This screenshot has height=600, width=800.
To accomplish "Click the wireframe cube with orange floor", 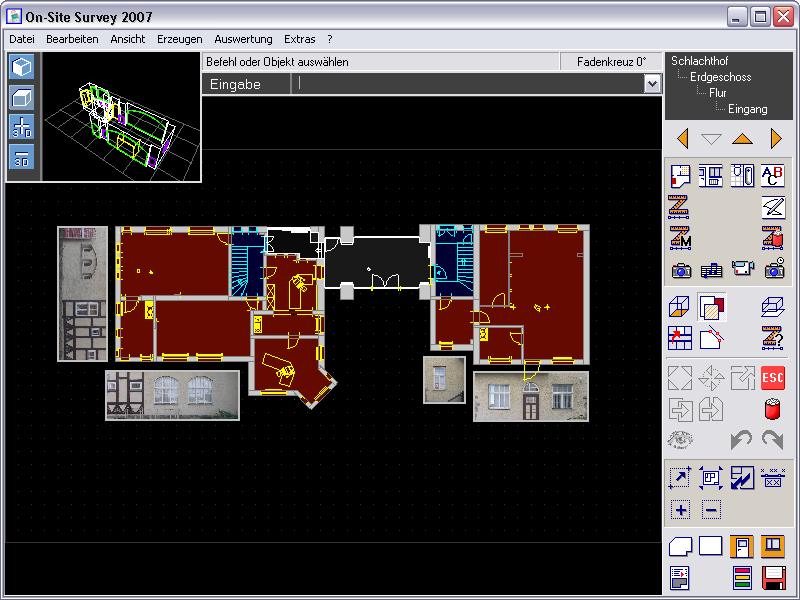I will click(679, 307).
